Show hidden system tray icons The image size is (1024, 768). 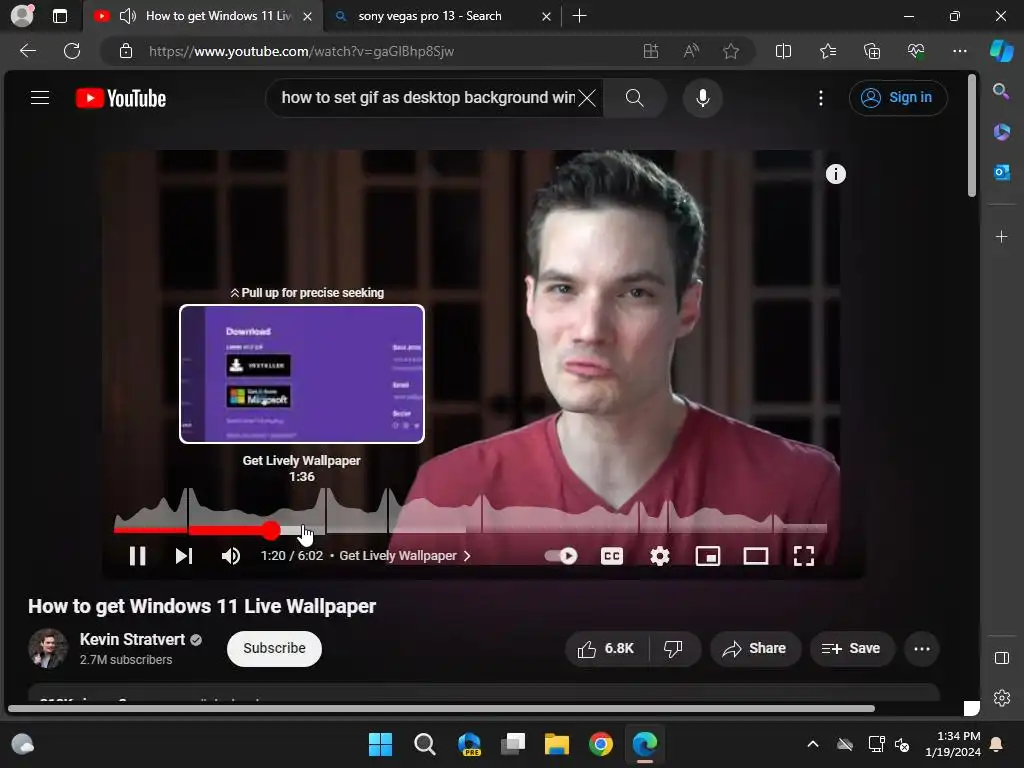[x=812, y=744]
